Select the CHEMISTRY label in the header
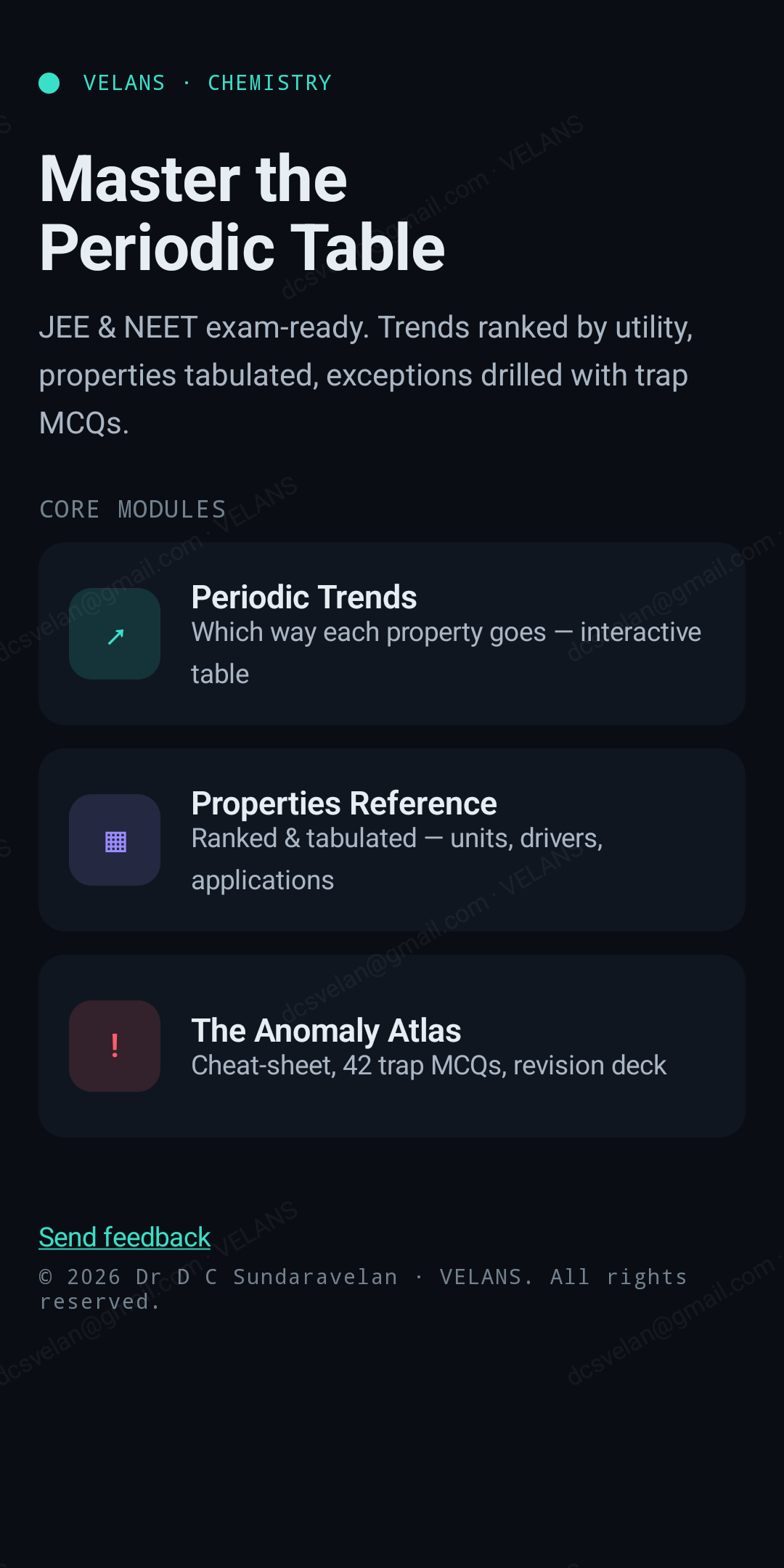 point(269,83)
